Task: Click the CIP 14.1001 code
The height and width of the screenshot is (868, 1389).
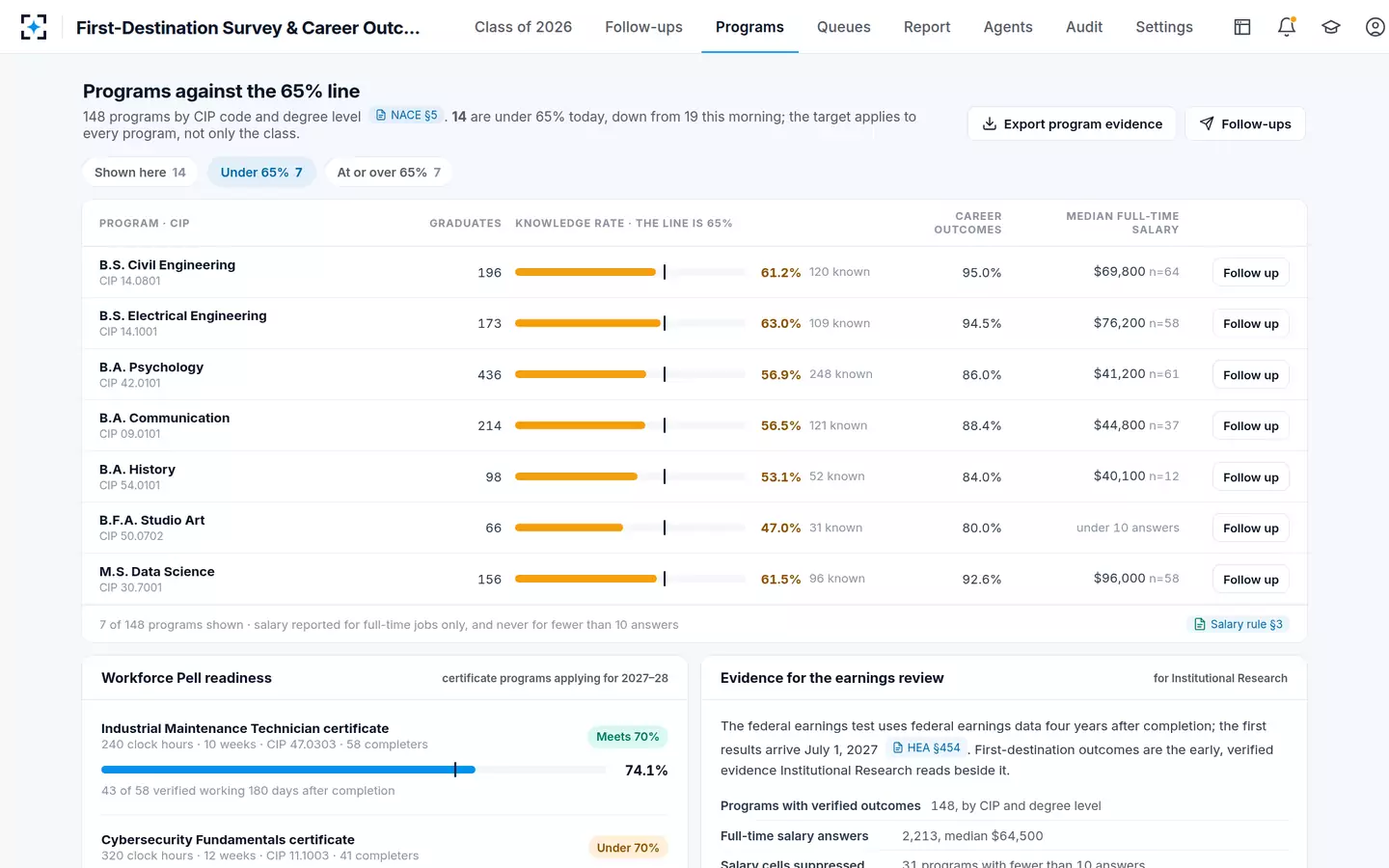Action: click(128, 332)
